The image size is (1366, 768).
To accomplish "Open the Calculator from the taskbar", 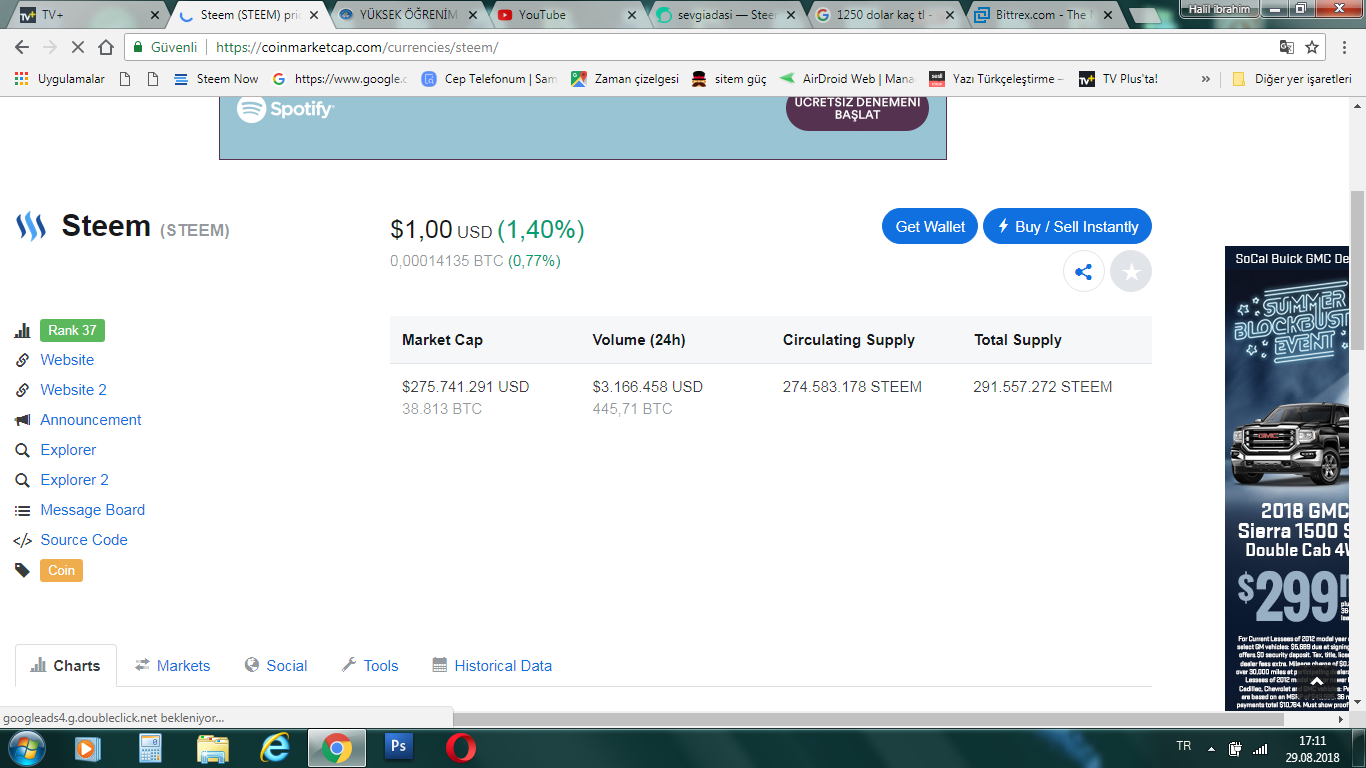I will click(x=150, y=748).
